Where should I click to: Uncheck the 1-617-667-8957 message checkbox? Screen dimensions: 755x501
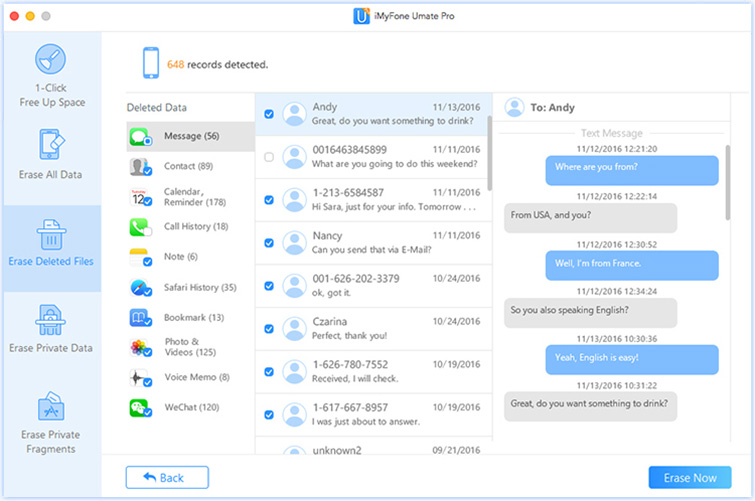tap(269, 415)
